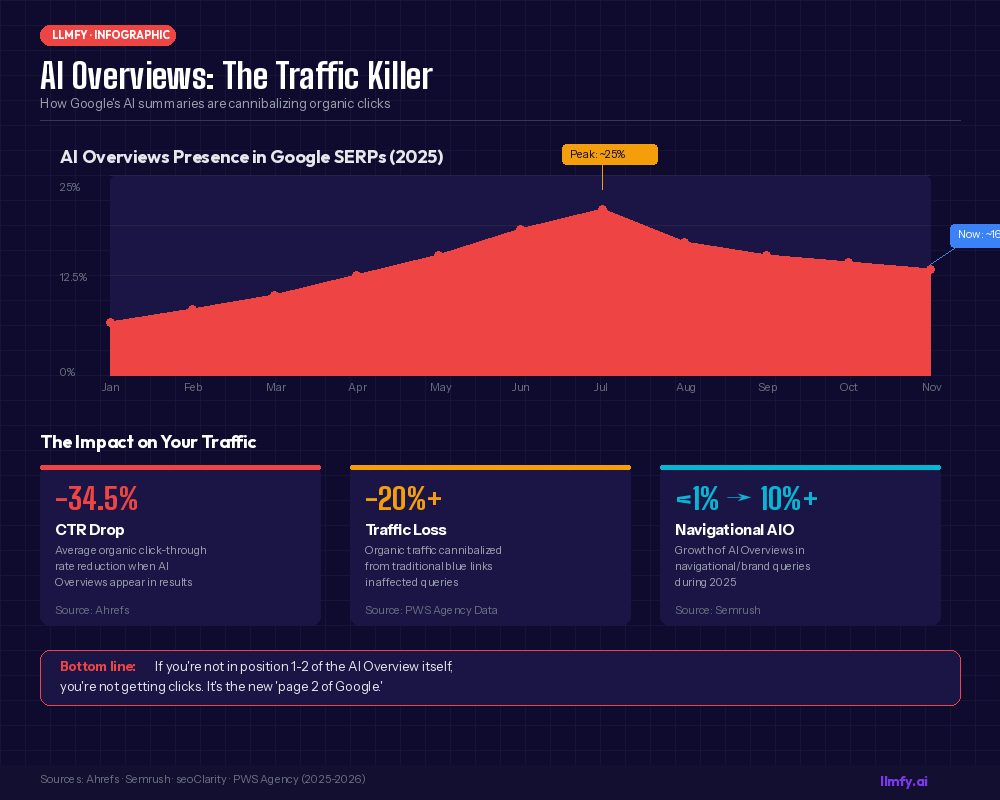Click the July peak data point on chart
1000x800 pixels.
click(x=602, y=209)
